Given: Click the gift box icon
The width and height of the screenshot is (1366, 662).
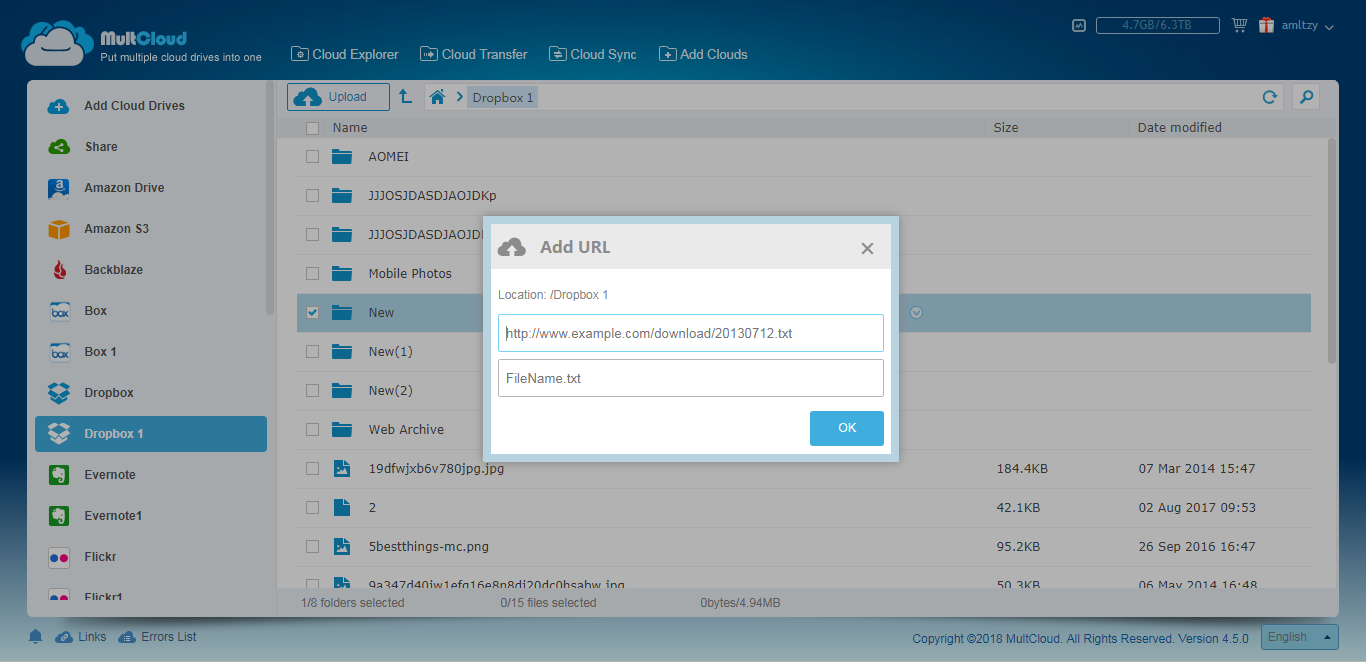Looking at the screenshot, I should click(x=1266, y=26).
